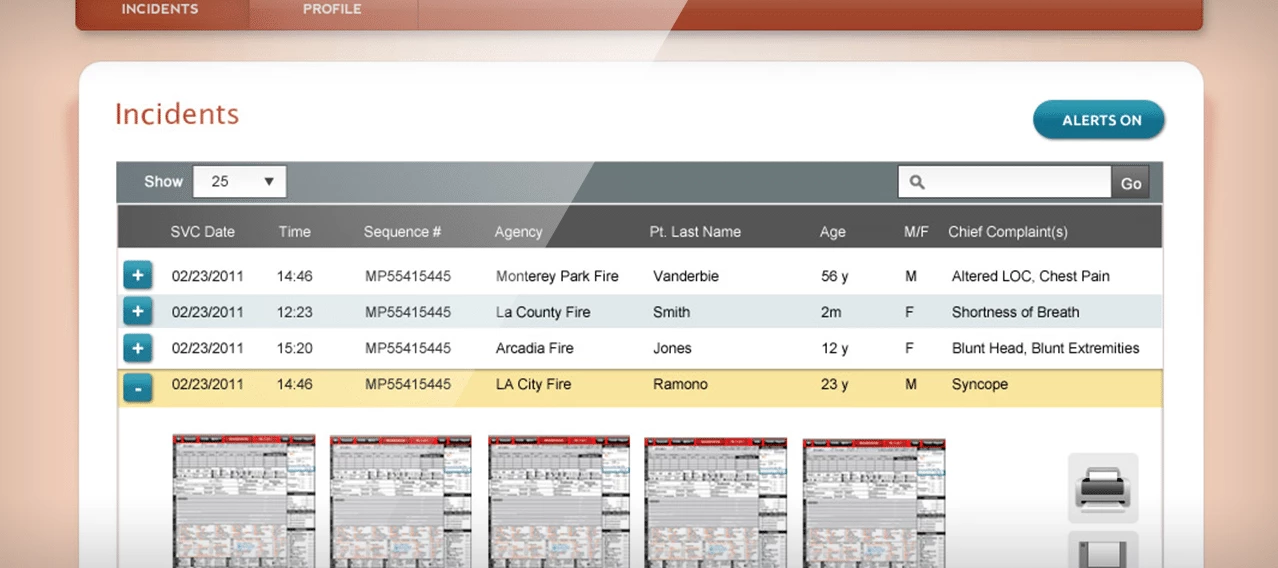1278x568 pixels.
Task: Open the second report page thumbnail
Action: click(401, 501)
